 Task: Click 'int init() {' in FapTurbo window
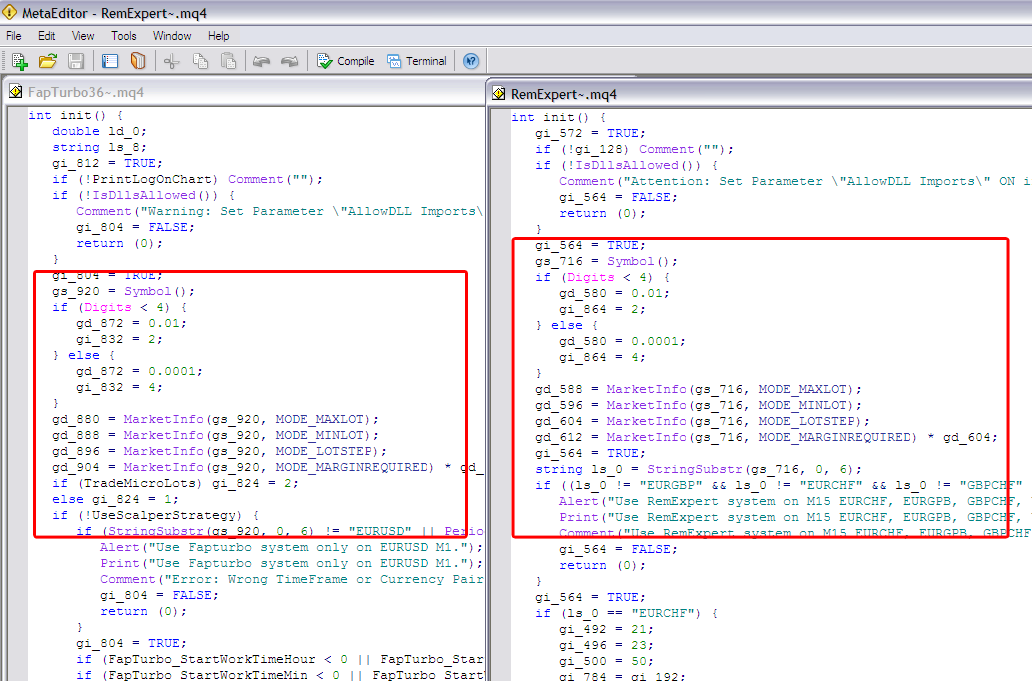pyautogui.click(x=75, y=115)
